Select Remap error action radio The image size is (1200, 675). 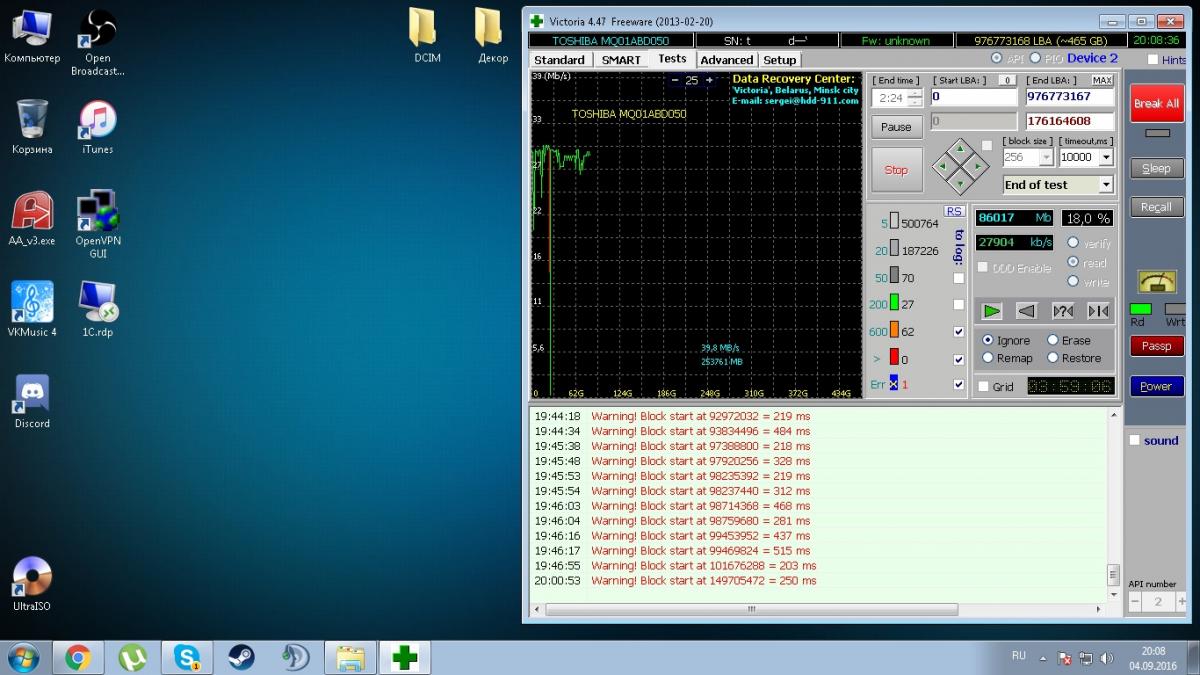[x=988, y=358]
